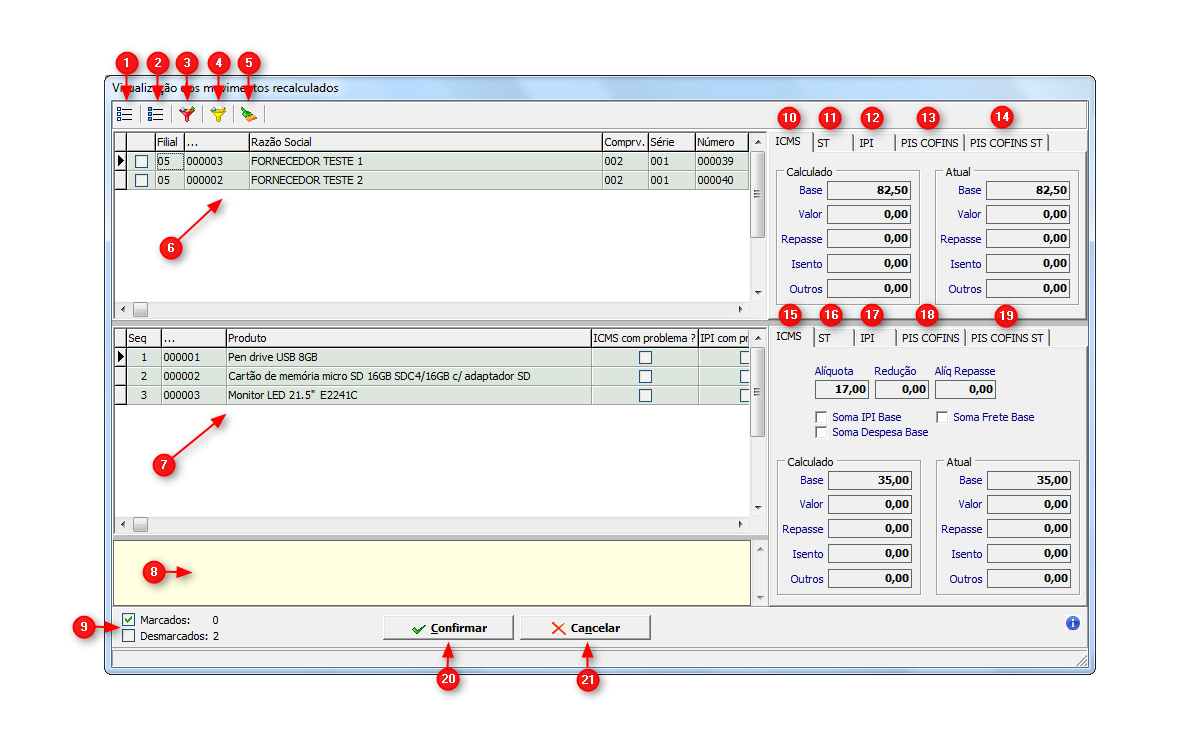Click the Número column header
Viewport: 1200px width, 750px height.
(721, 142)
